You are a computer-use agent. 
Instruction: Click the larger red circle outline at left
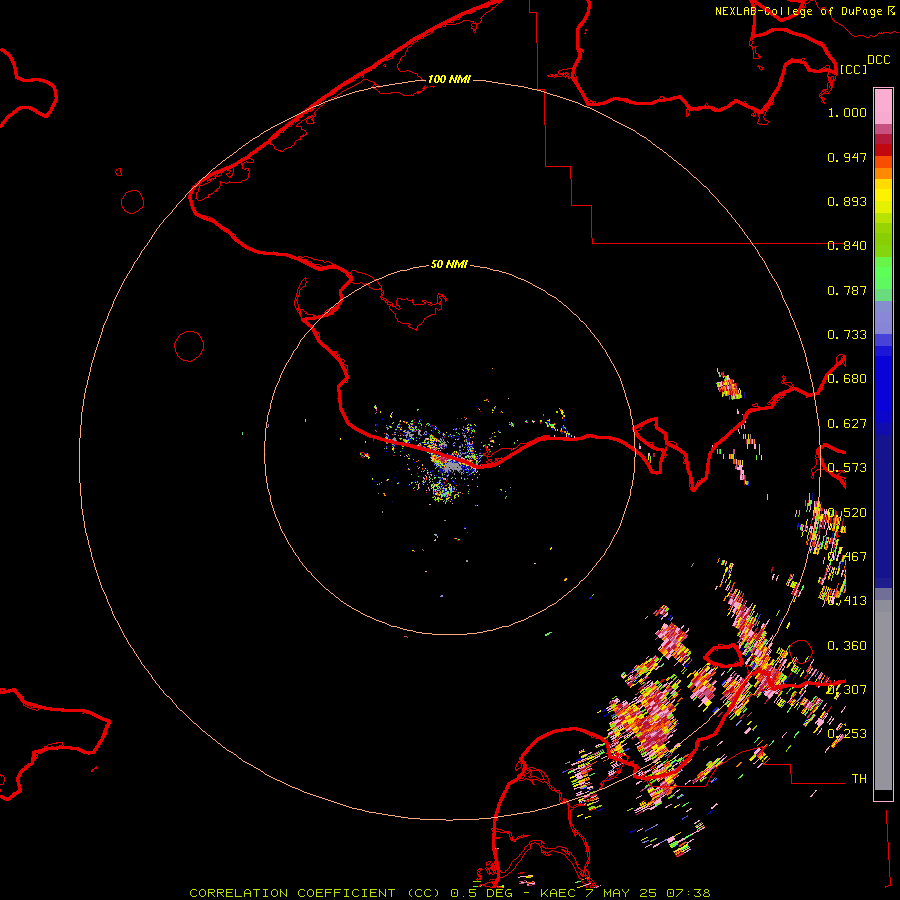point(189,346)
